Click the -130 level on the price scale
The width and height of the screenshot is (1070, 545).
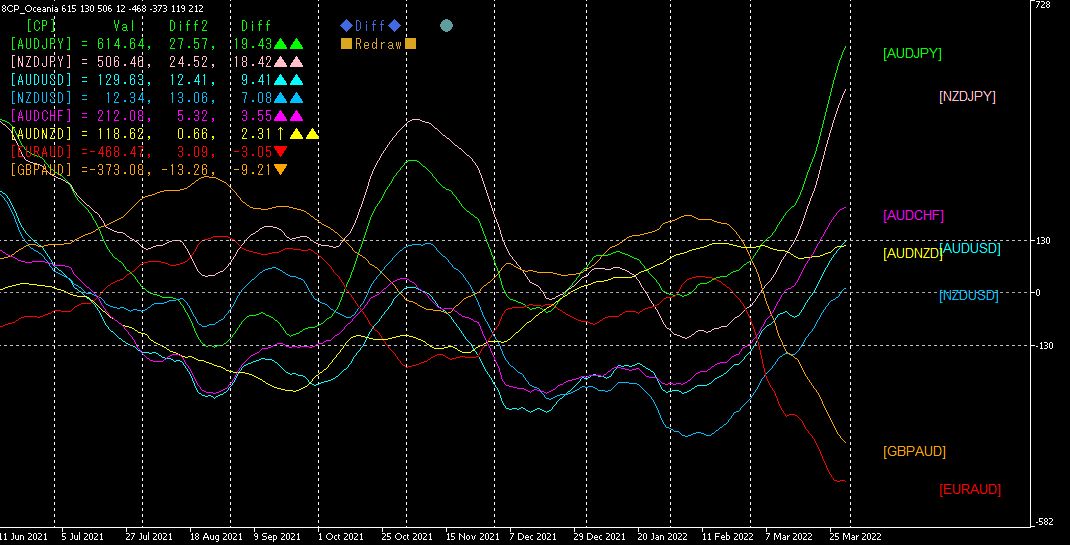click(1045, 346)
